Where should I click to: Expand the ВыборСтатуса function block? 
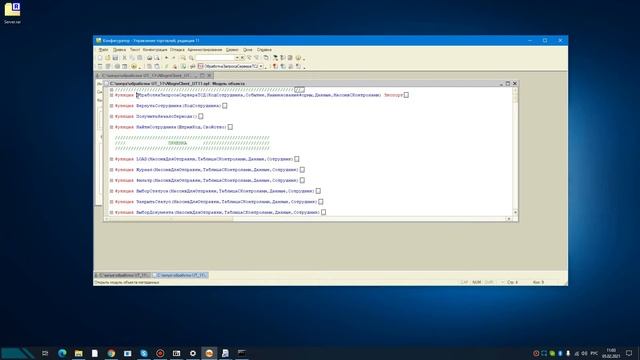tap(111, 191)
